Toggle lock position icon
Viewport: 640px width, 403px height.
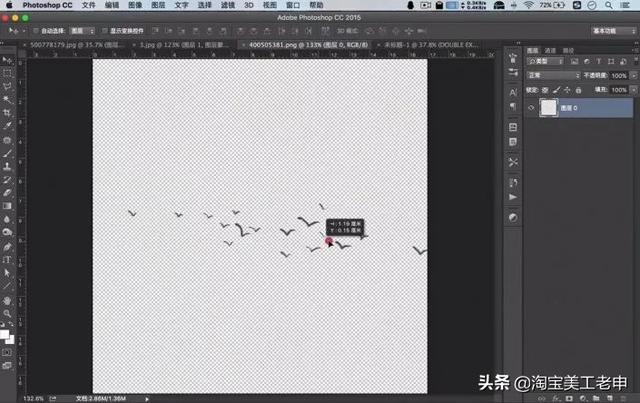[567, 90]
